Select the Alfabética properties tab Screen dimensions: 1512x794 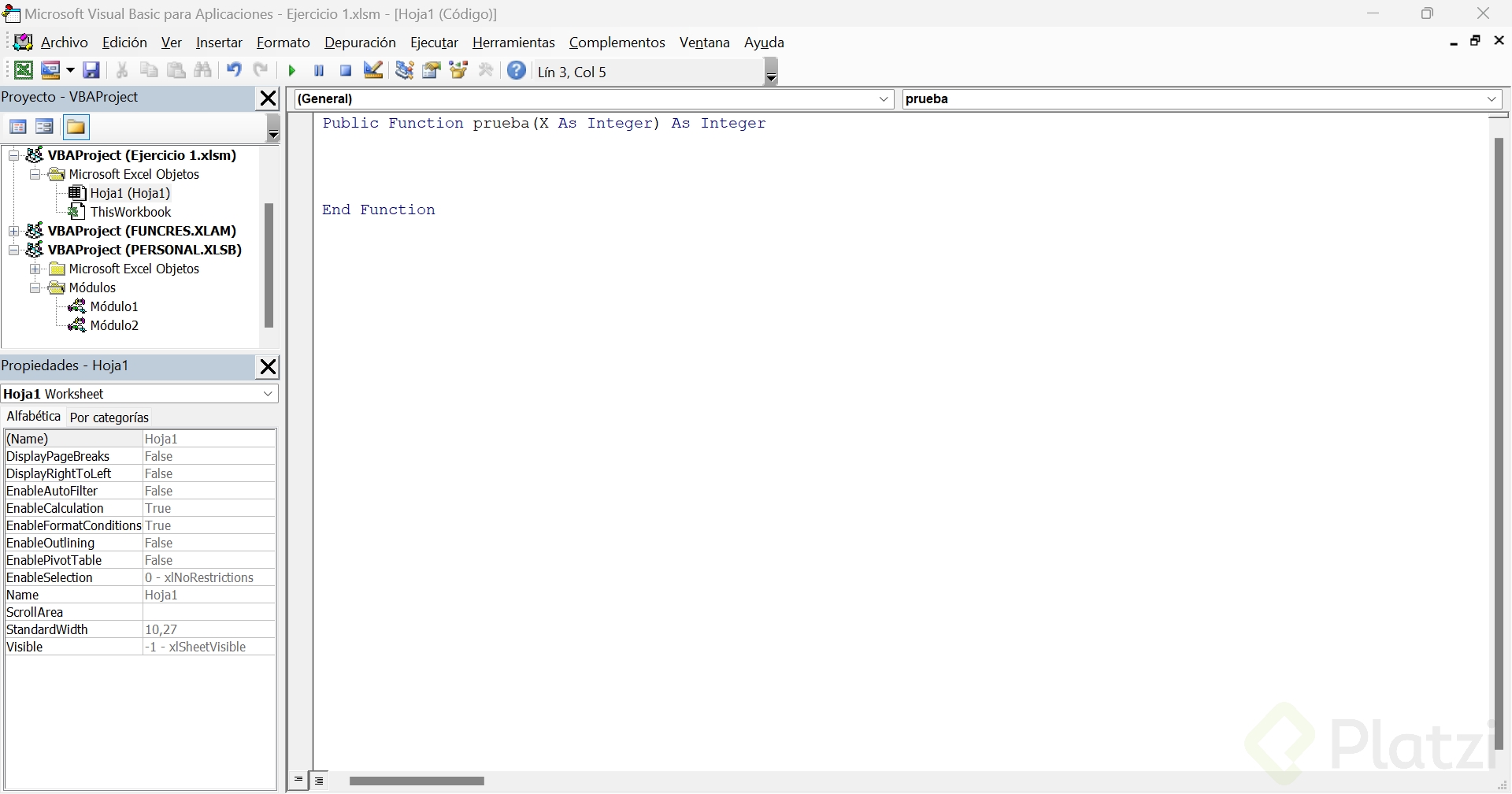[33, 417]
